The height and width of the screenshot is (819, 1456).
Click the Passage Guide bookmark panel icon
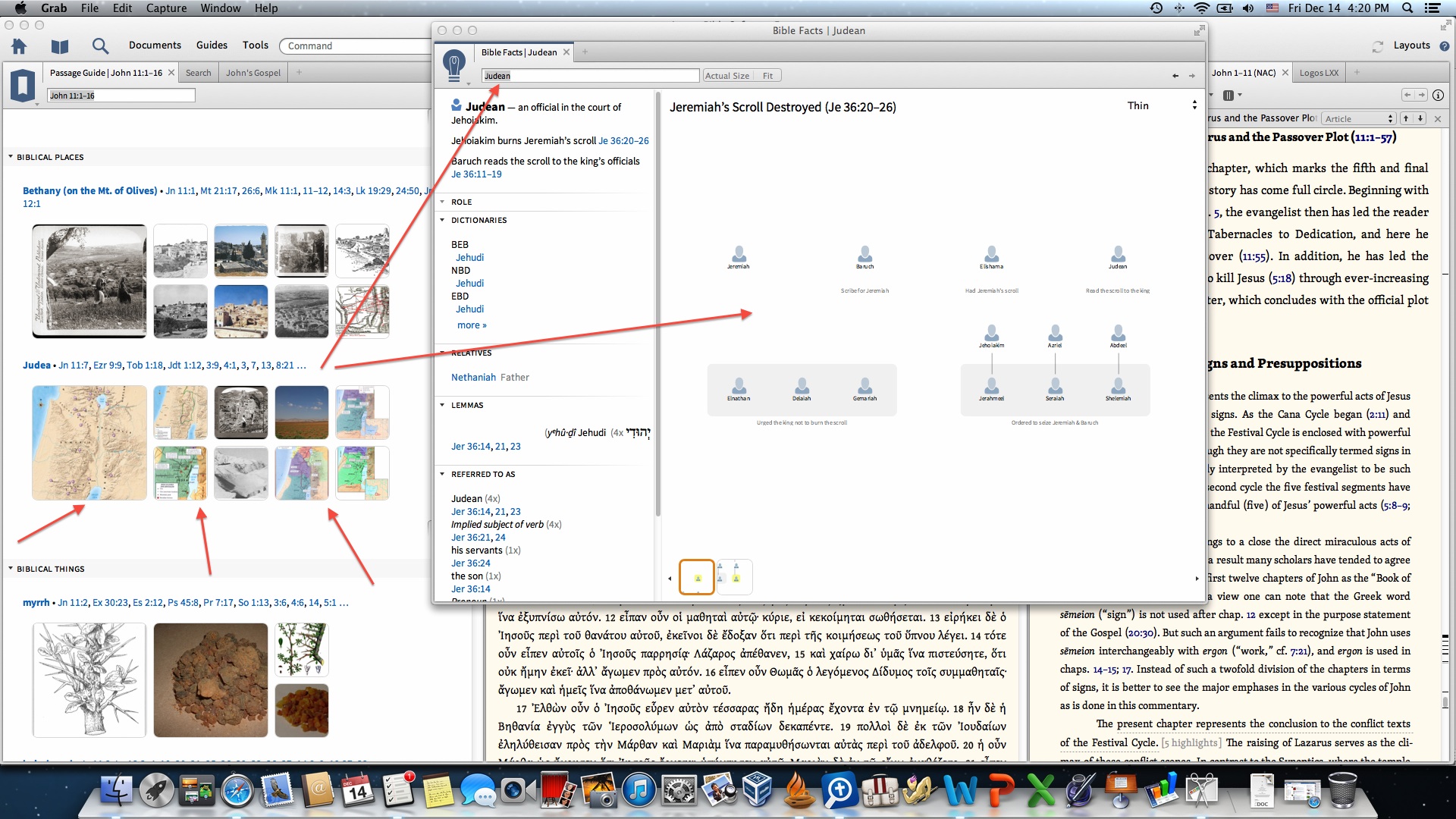[x=23, y=85]
